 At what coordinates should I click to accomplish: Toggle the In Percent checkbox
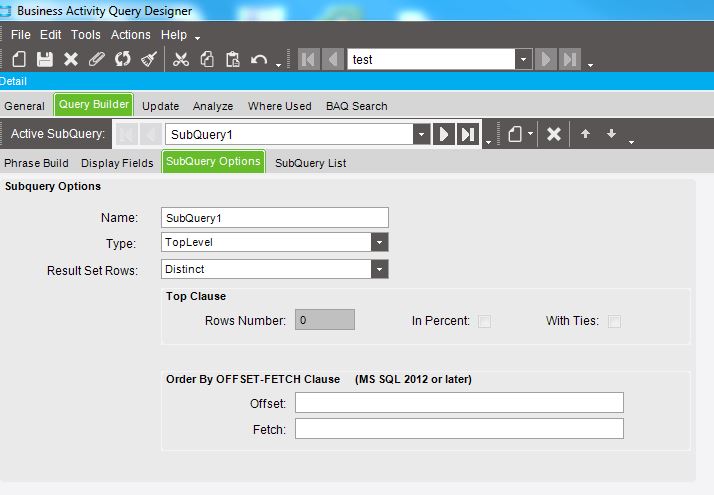pos(484,321)
